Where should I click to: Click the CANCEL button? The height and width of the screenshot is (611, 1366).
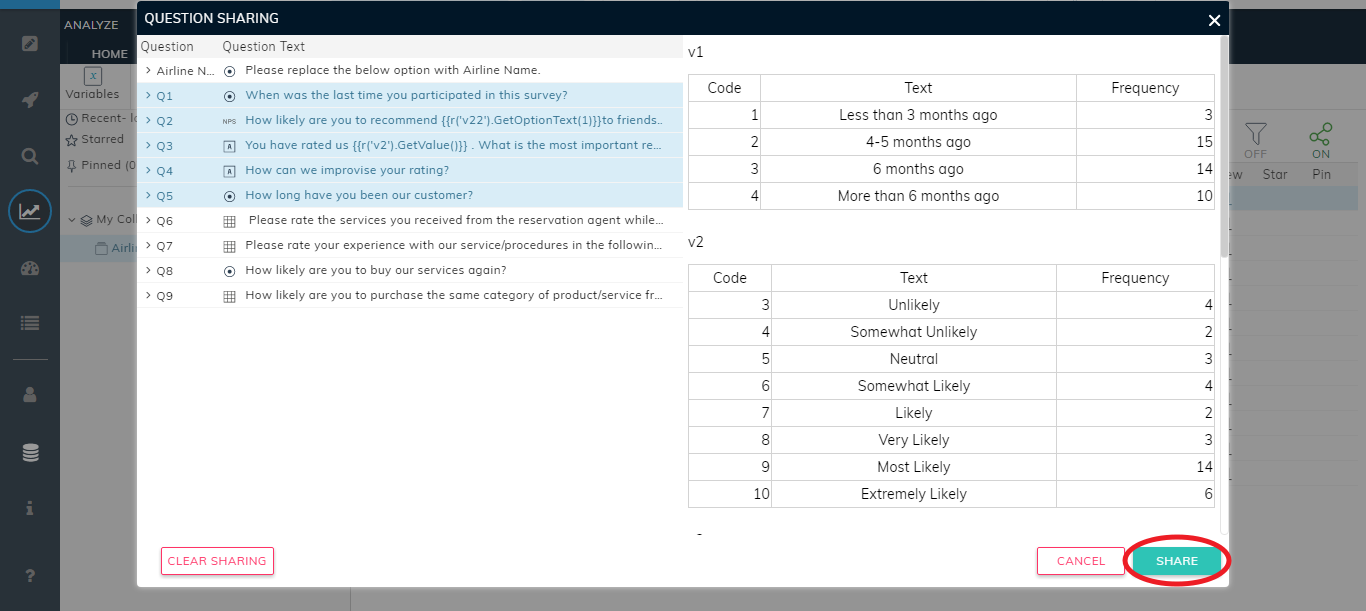[x=1081, y=561]
